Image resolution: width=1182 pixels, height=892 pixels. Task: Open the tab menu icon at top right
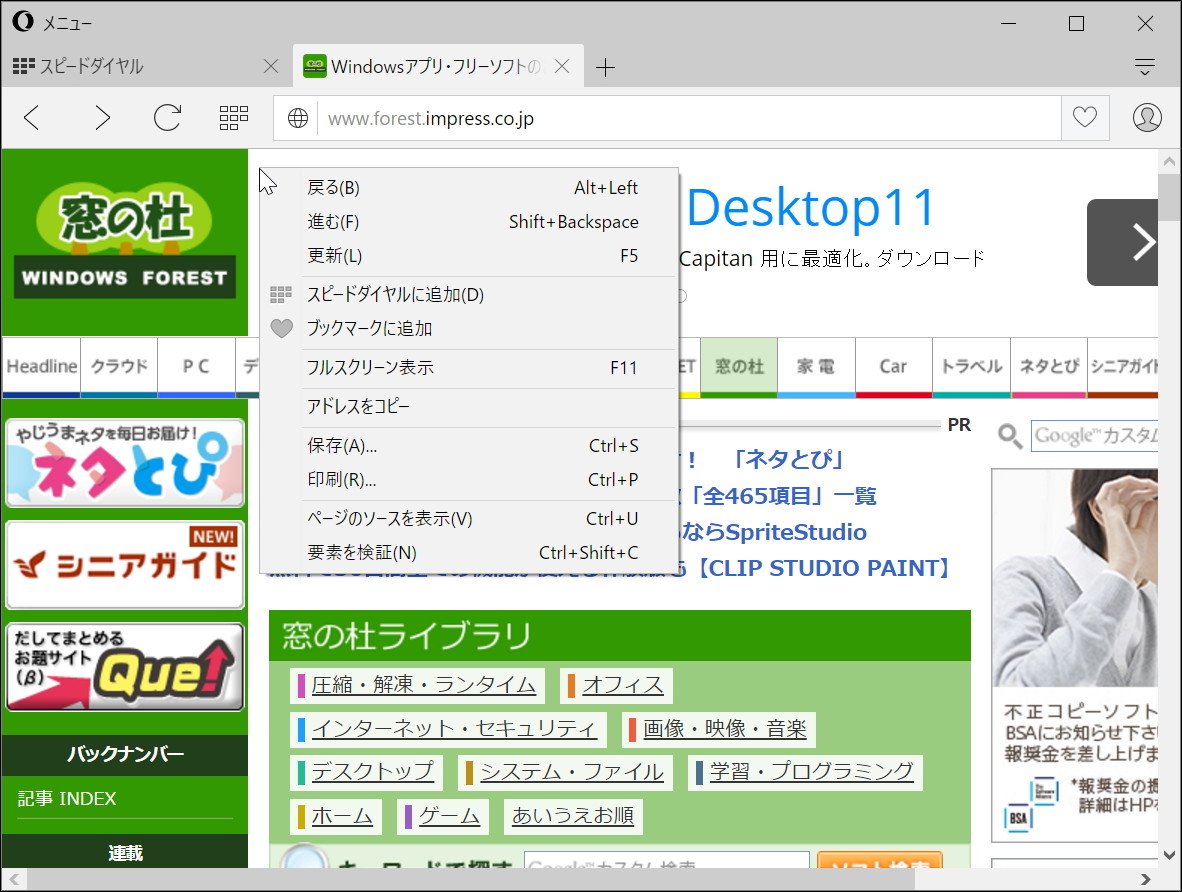click(1143, 65)
